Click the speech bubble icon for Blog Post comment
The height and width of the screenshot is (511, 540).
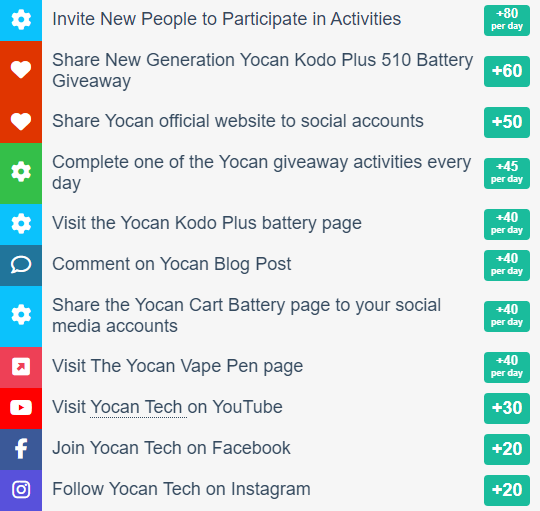point(21,264)
